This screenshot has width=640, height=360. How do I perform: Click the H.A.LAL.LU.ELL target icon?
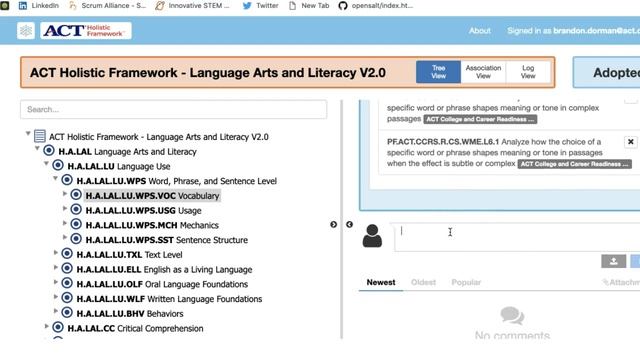(67, 268)
